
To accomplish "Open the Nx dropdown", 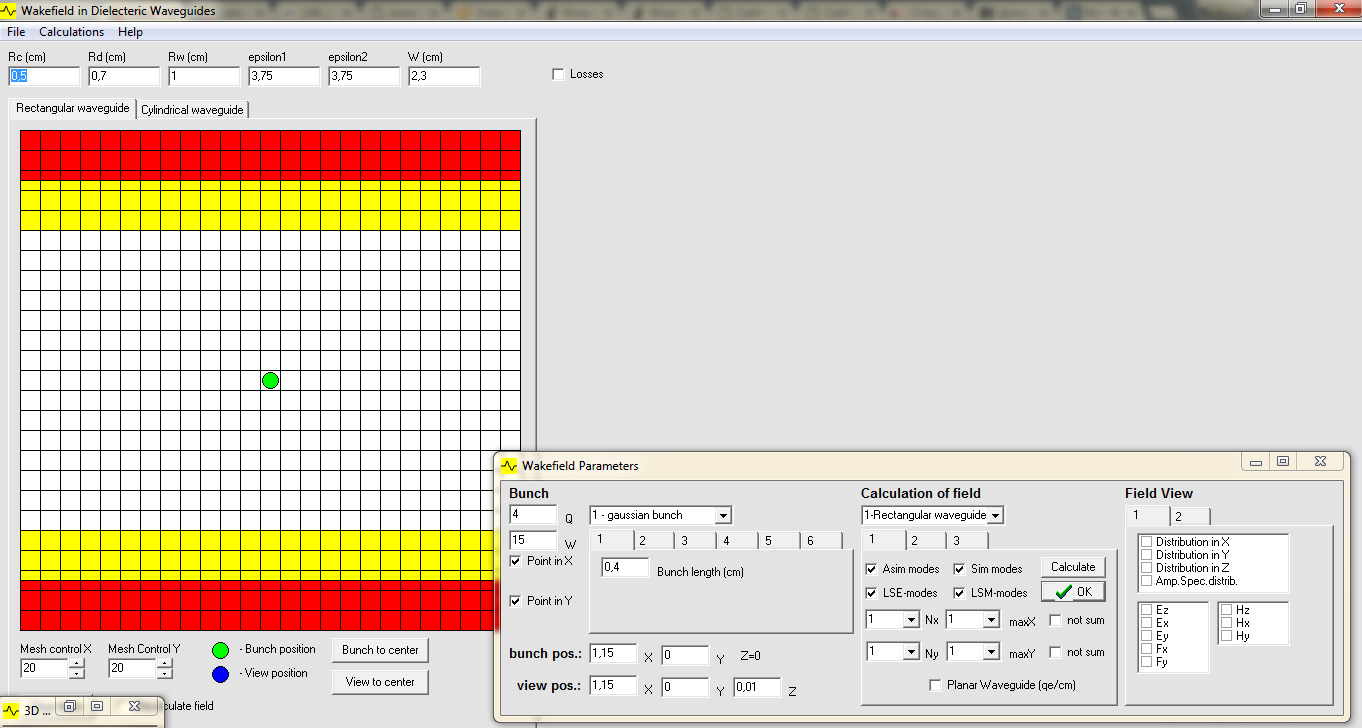I will (911, 620).
